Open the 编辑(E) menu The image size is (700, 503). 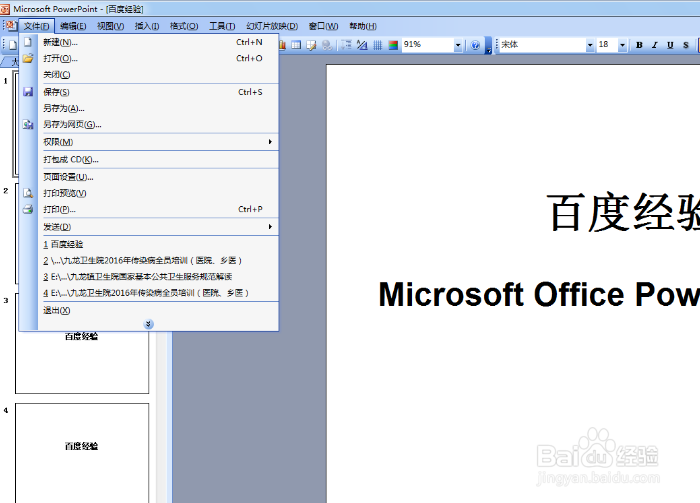pos(73,26)
